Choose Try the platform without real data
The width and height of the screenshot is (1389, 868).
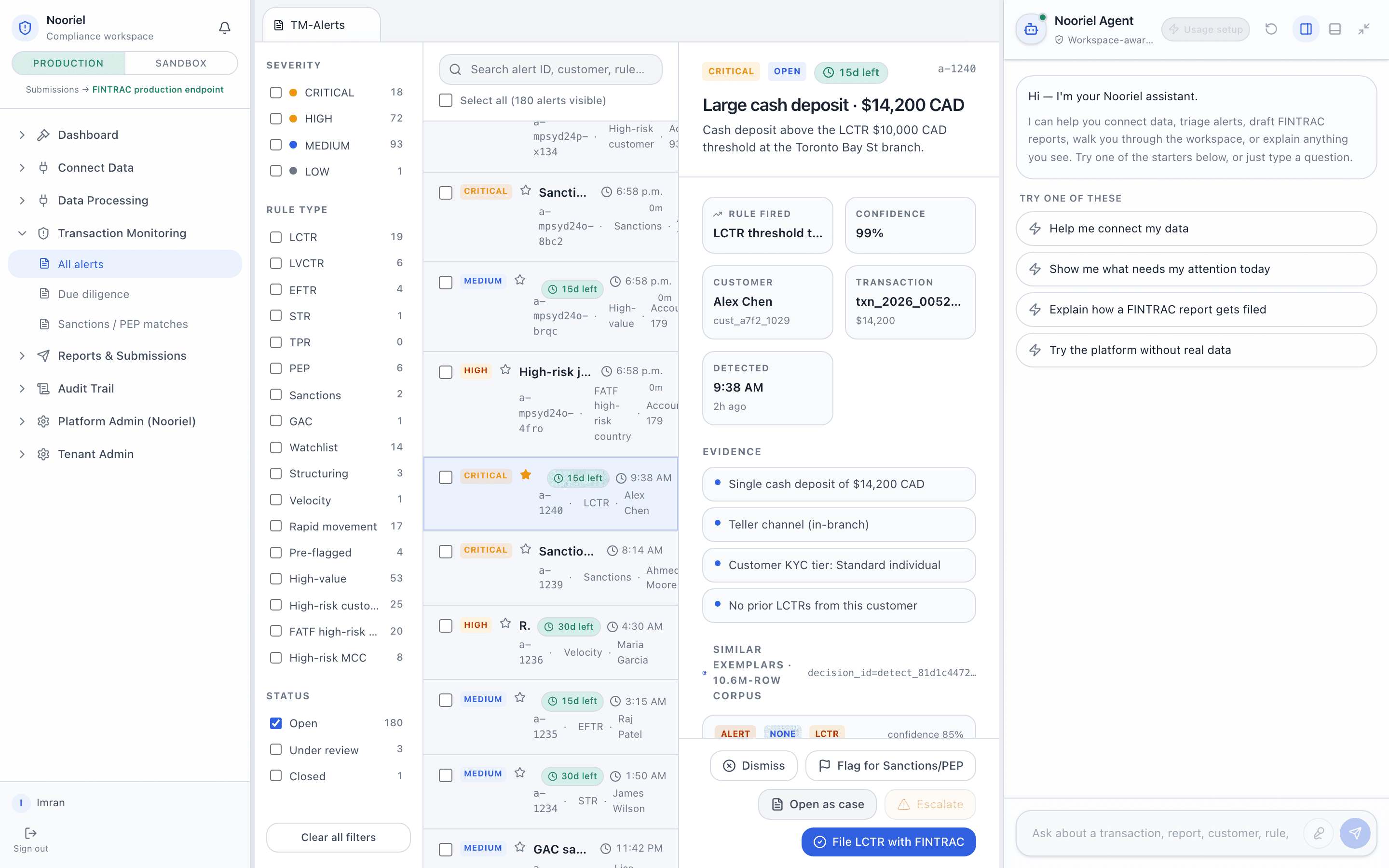(1196, 350)
